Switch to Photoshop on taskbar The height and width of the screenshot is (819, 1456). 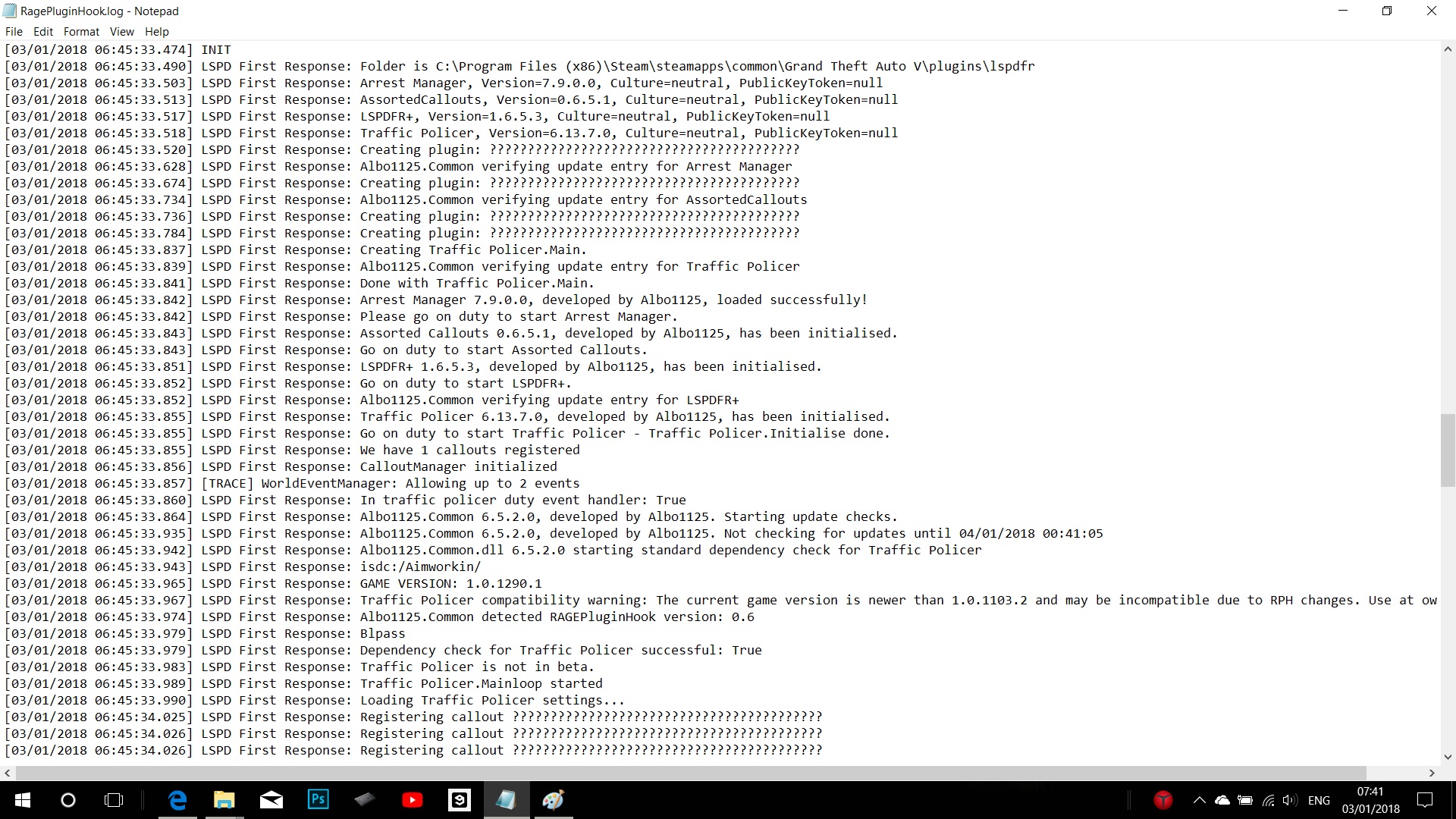(318, 800)
